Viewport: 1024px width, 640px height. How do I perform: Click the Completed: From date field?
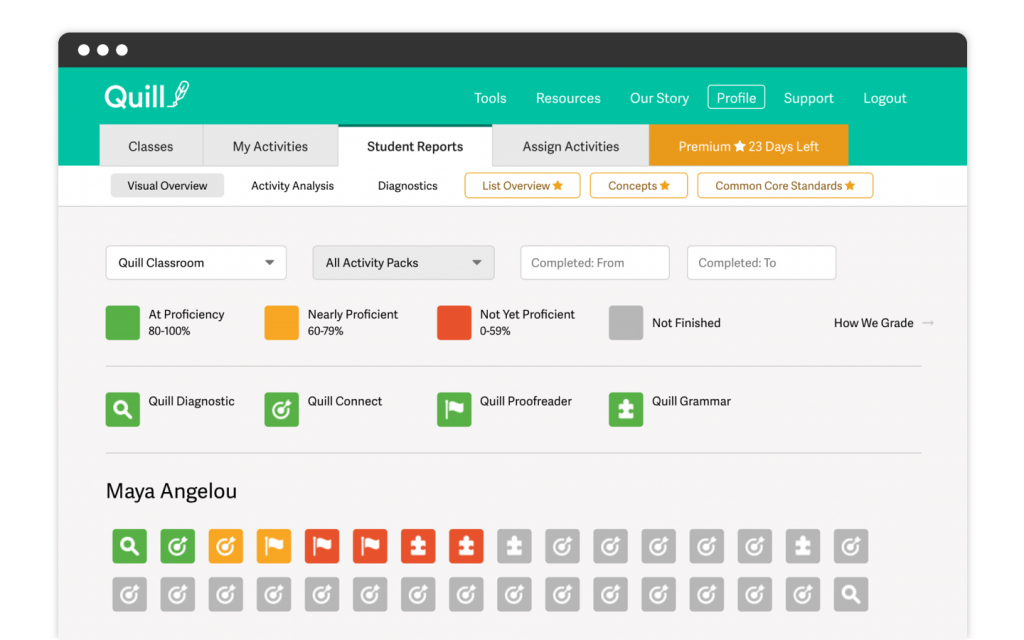595,263
